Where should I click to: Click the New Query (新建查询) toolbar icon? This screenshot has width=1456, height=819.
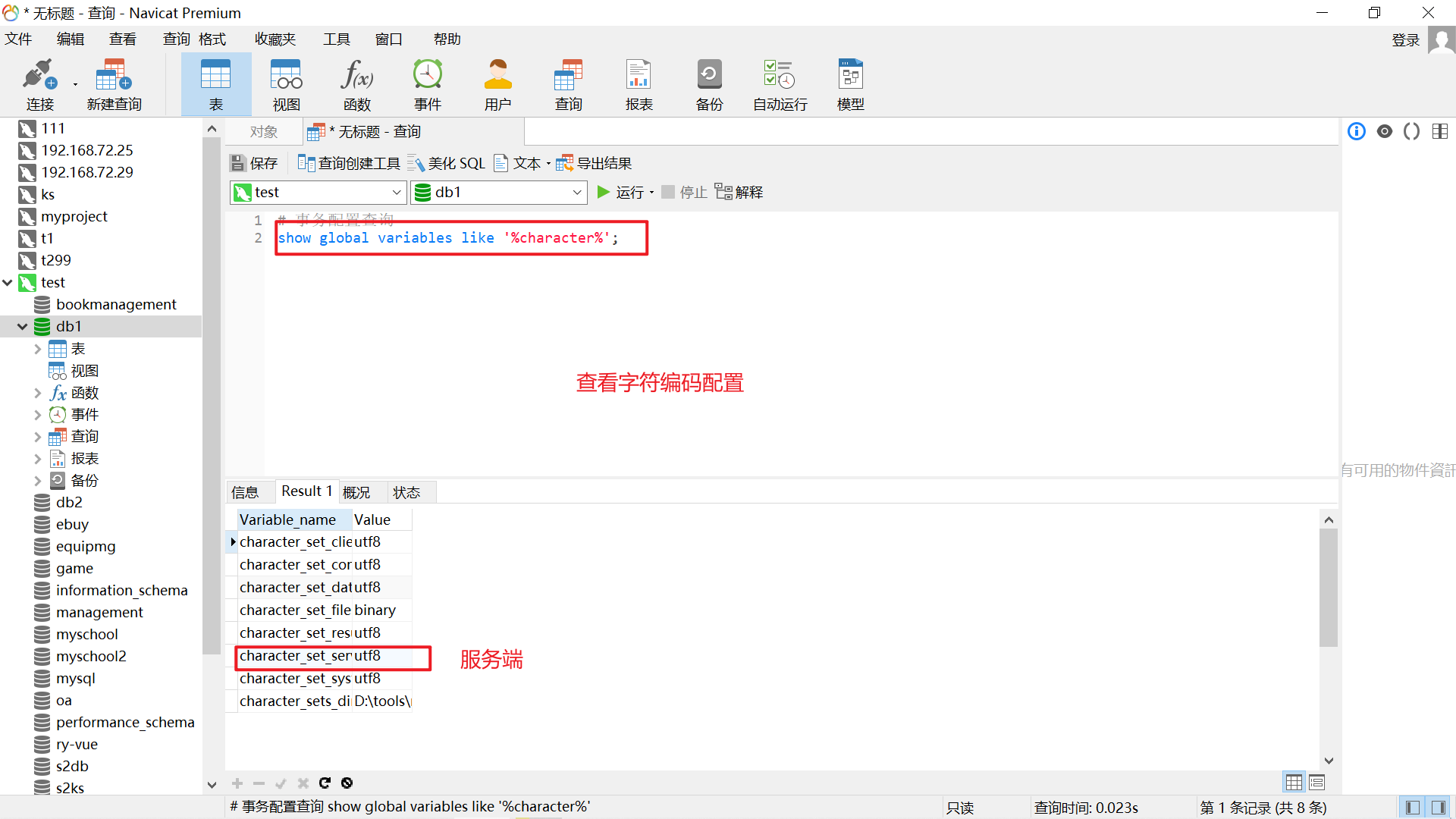point(114,84)
